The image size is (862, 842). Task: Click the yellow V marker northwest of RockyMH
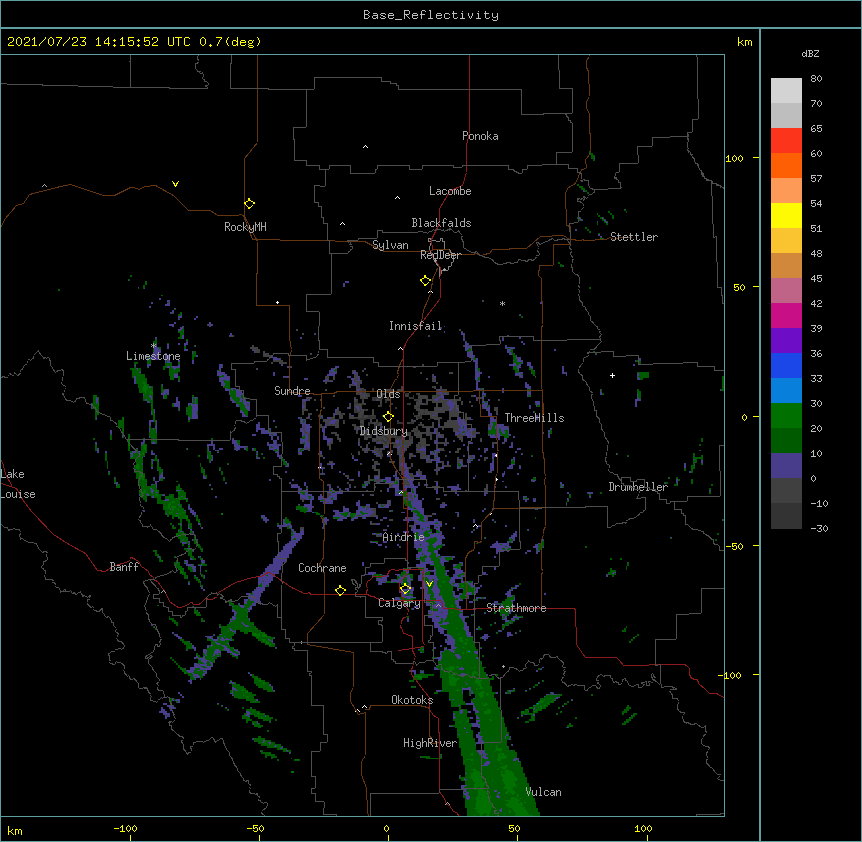pyautogui.click(x=175, y=184)
